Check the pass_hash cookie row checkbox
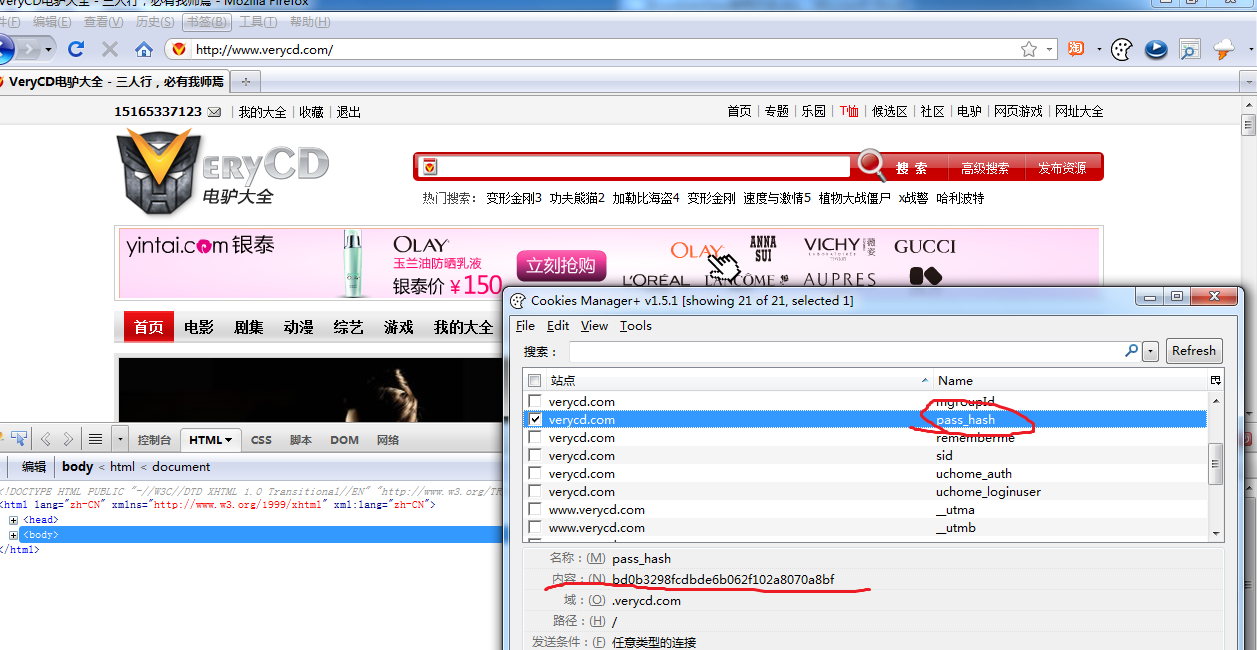Image resolution: width=1257 pixels, height=650 pixels. click(535, 420)
